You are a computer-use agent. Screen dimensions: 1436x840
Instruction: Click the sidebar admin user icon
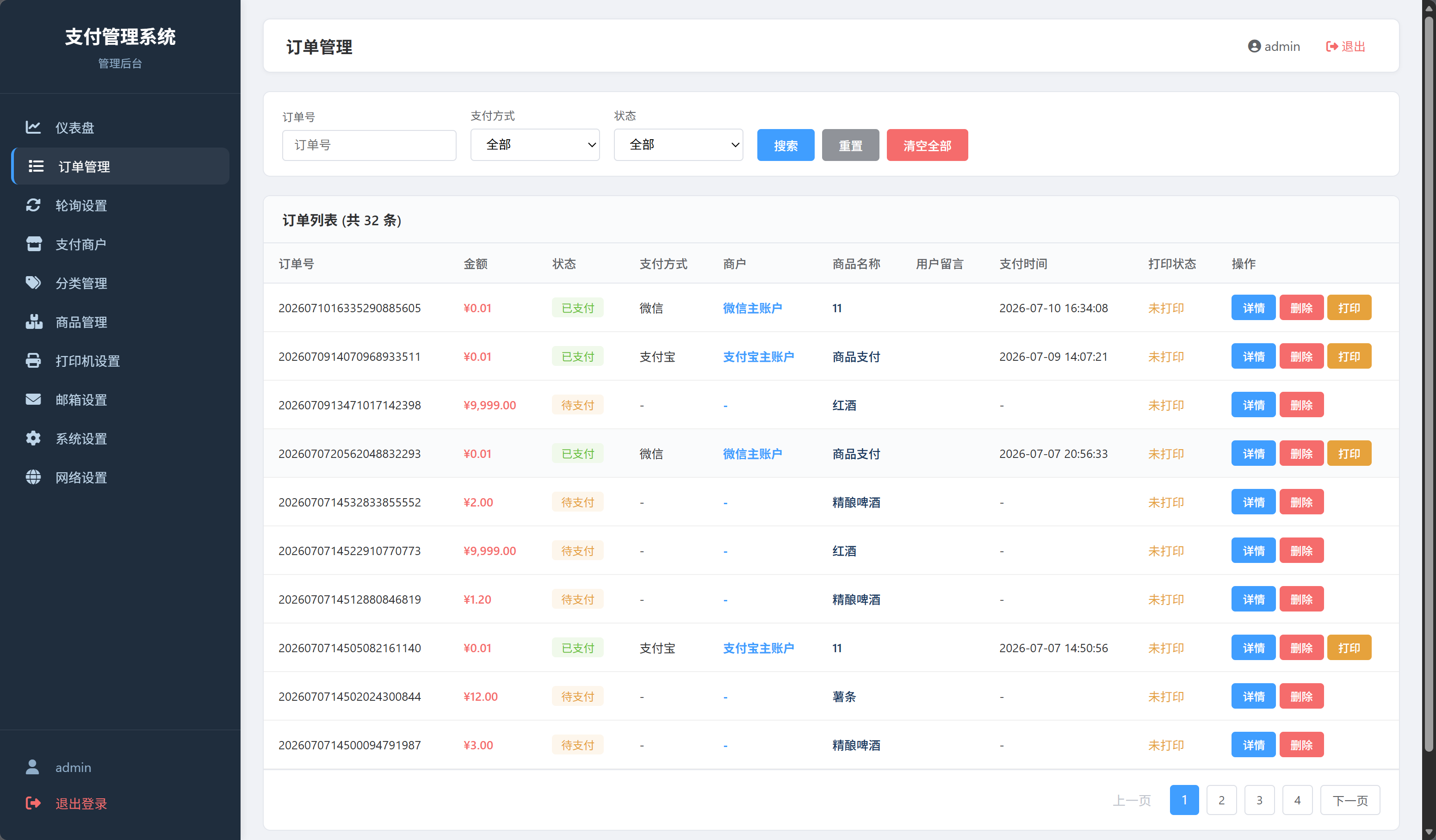[32, 766]
